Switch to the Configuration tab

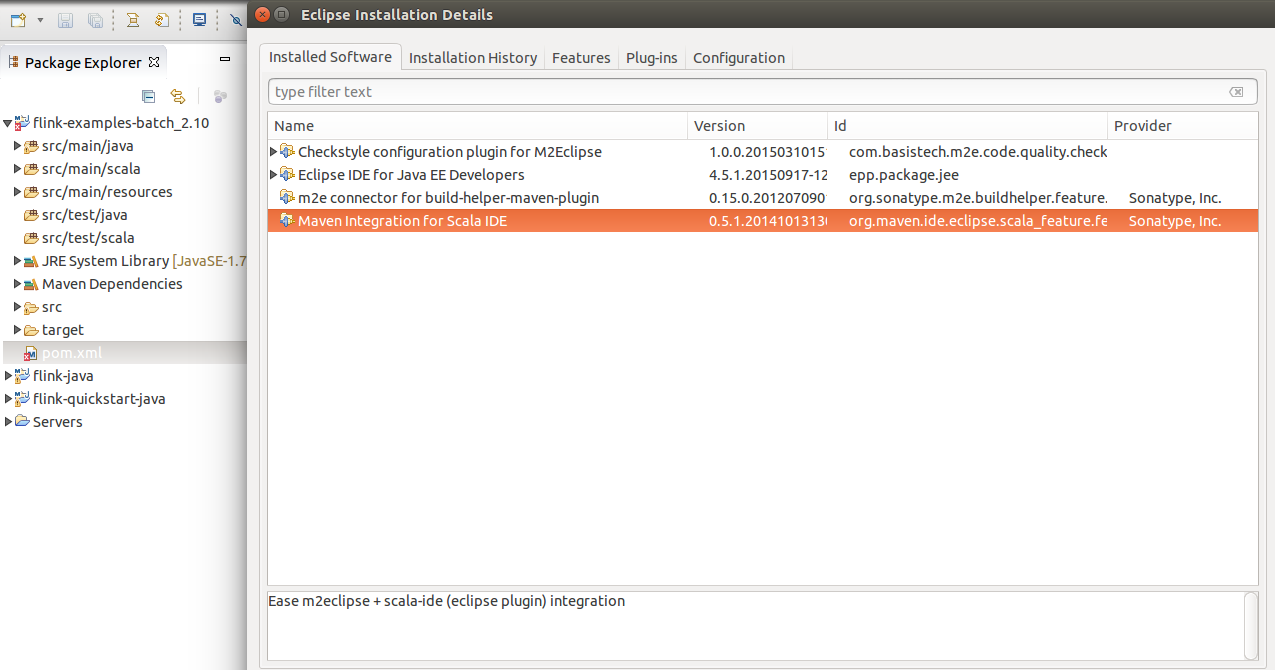(738, 58)
